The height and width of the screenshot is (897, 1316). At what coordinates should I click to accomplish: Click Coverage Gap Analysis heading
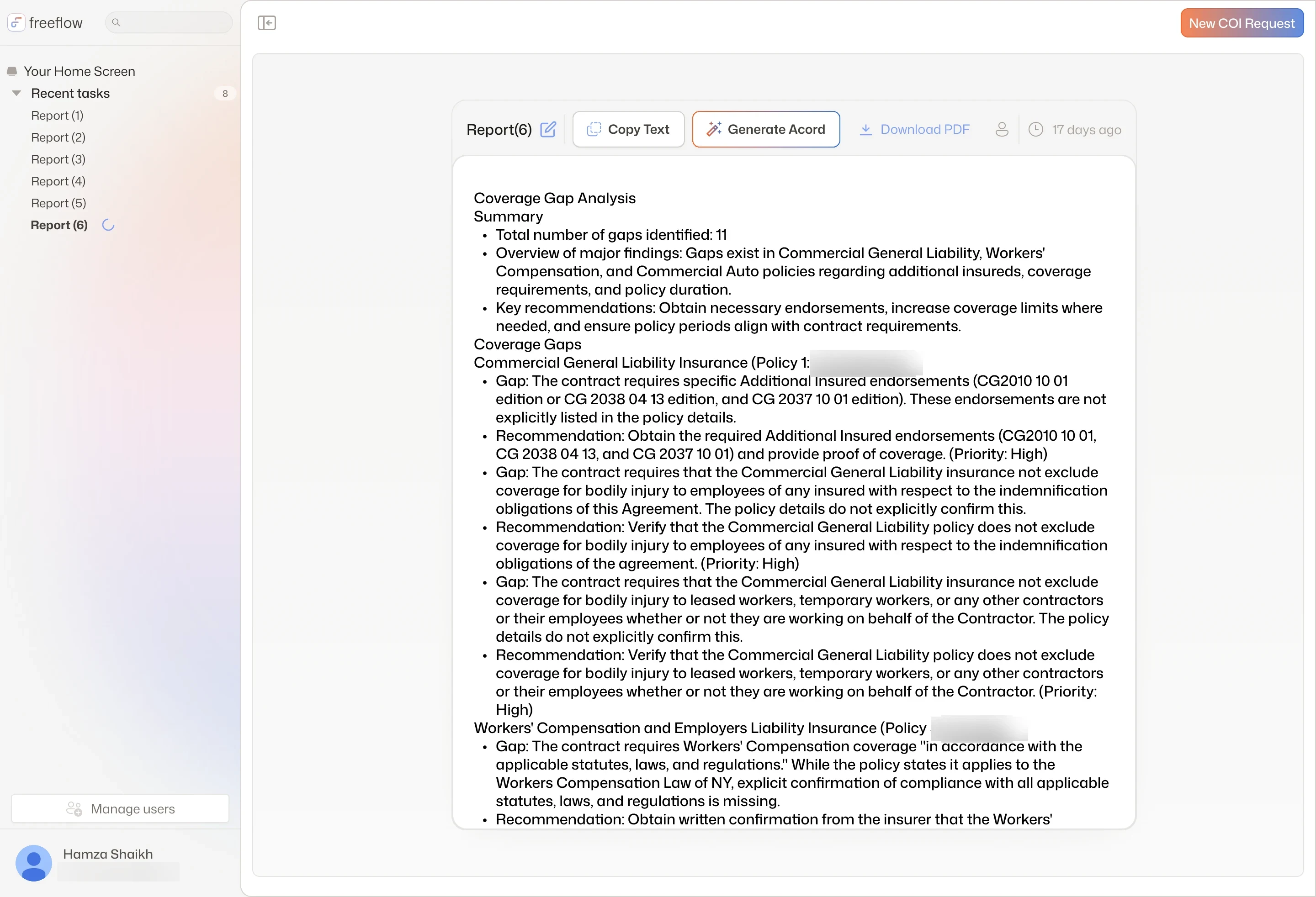click(555, 198)
